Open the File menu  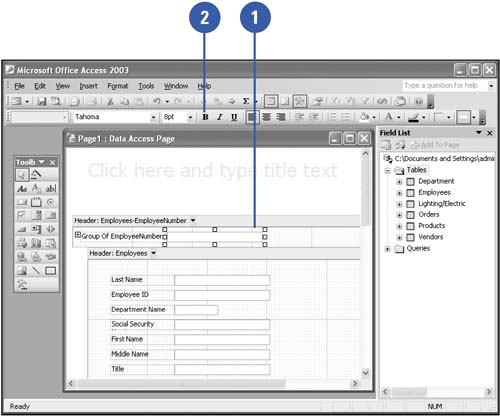point(19,86)
